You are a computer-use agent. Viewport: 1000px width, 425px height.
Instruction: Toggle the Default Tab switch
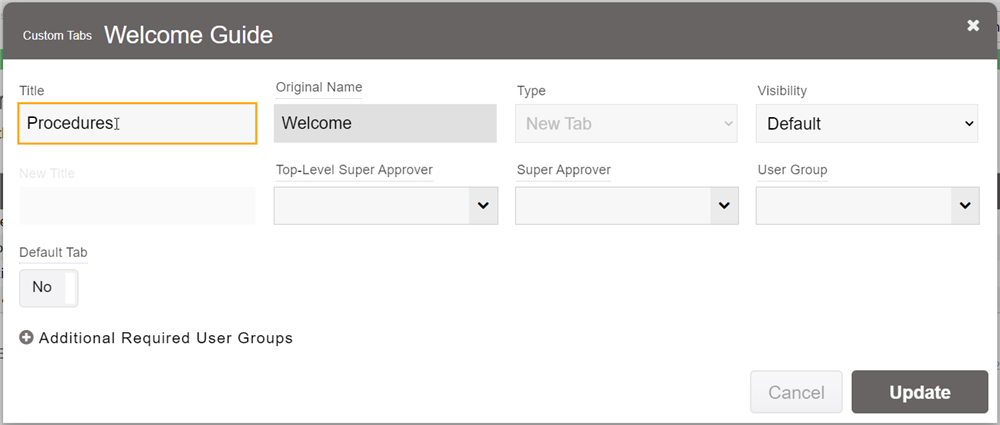pos(48,287)
